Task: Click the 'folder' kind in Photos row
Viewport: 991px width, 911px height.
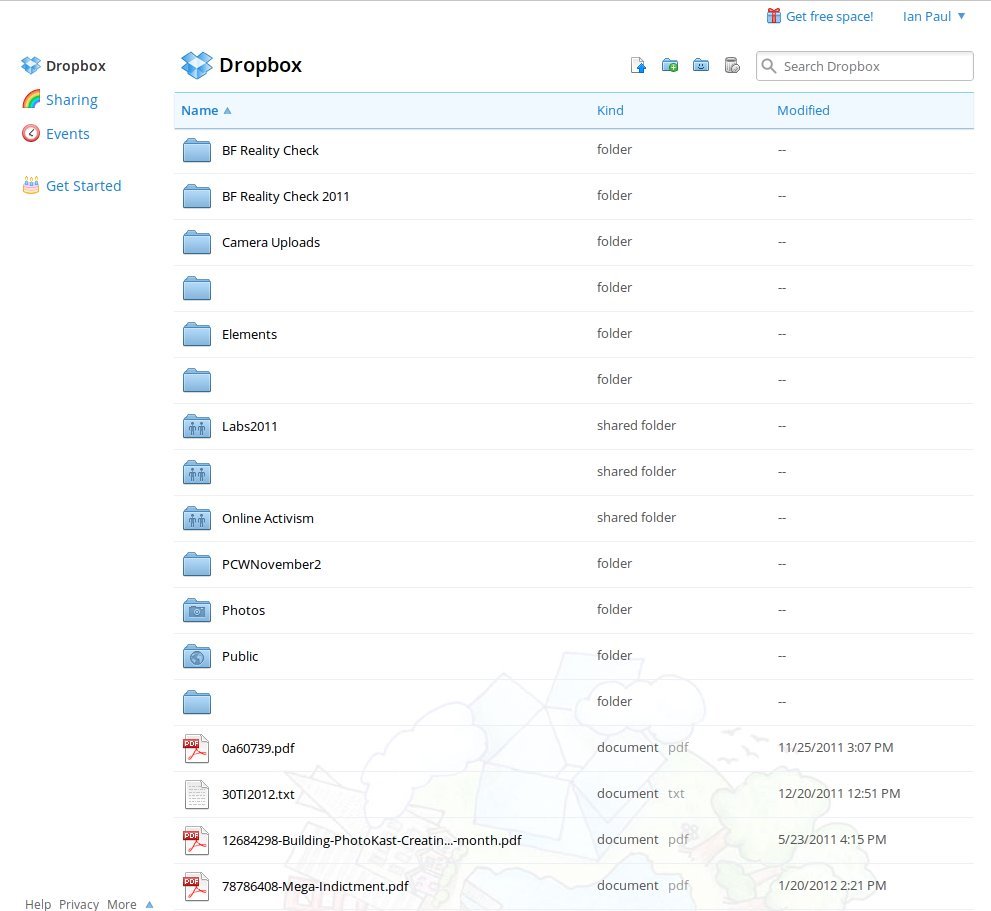Action: pos(614,609)
